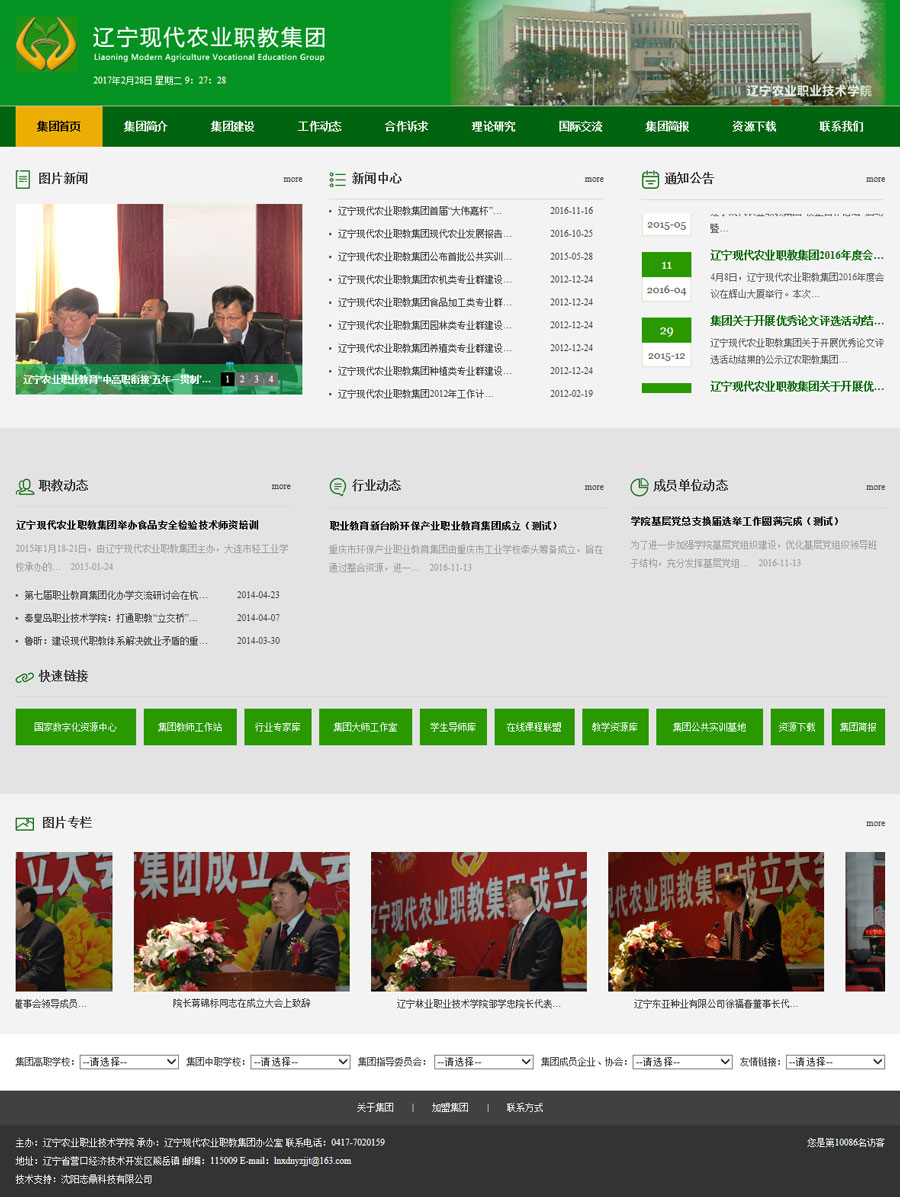The height and width of the screenshot is (1197, 900).
Task: Click the green 集团简报 quick link button
Action: [x=859, y=727]
